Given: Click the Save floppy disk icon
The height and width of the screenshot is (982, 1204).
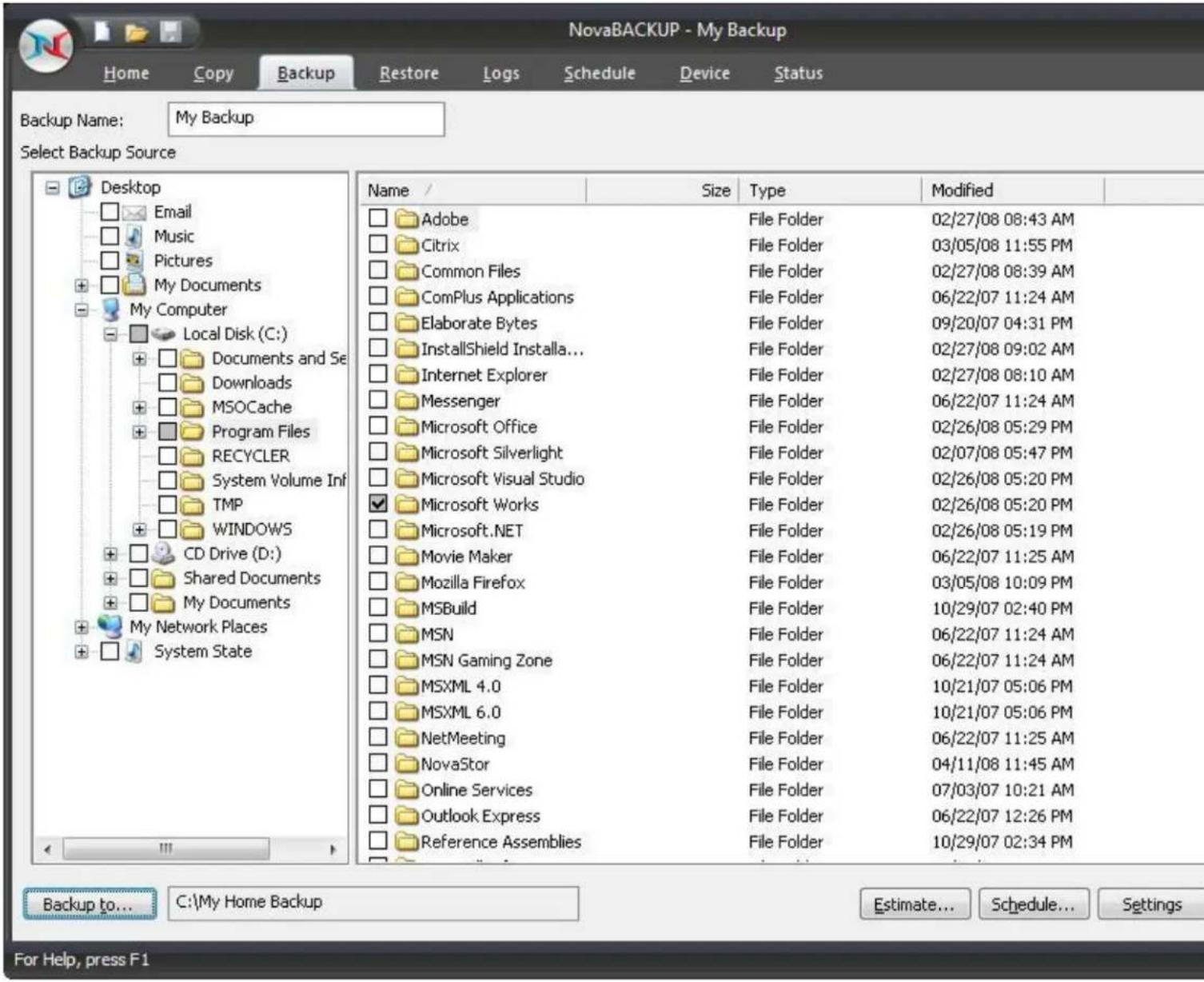Looking at the screenshot, I should tap(171, 31).
